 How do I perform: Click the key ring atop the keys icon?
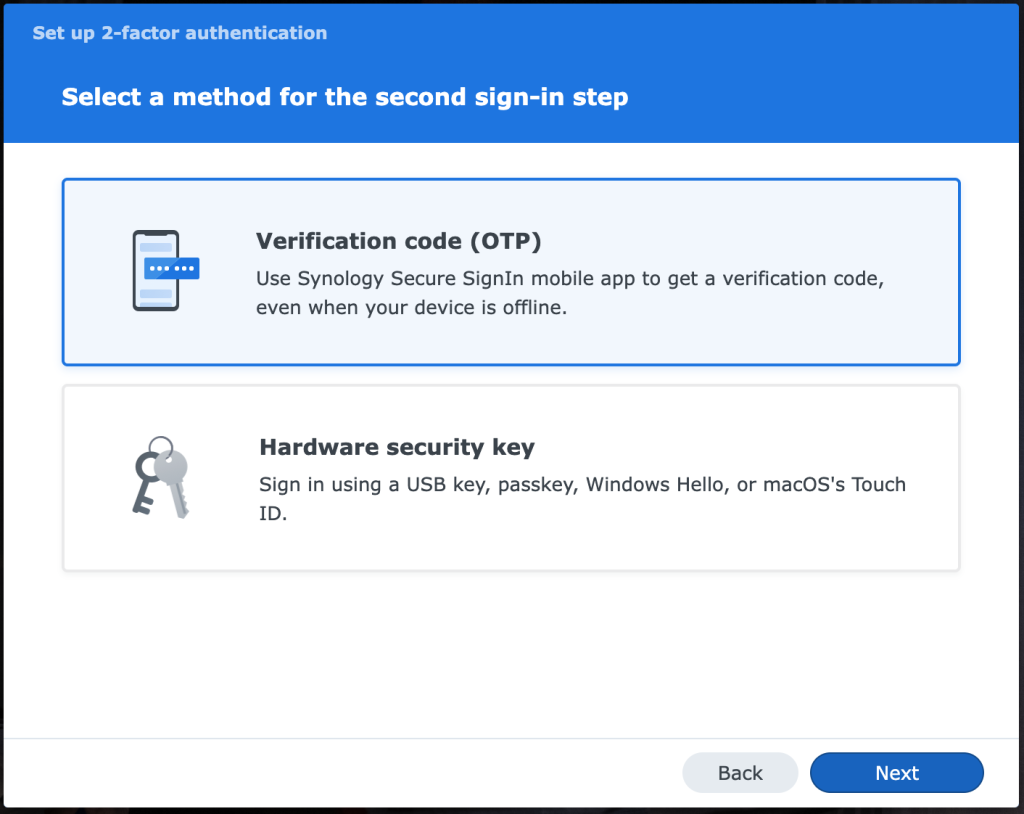pos(161,448)
